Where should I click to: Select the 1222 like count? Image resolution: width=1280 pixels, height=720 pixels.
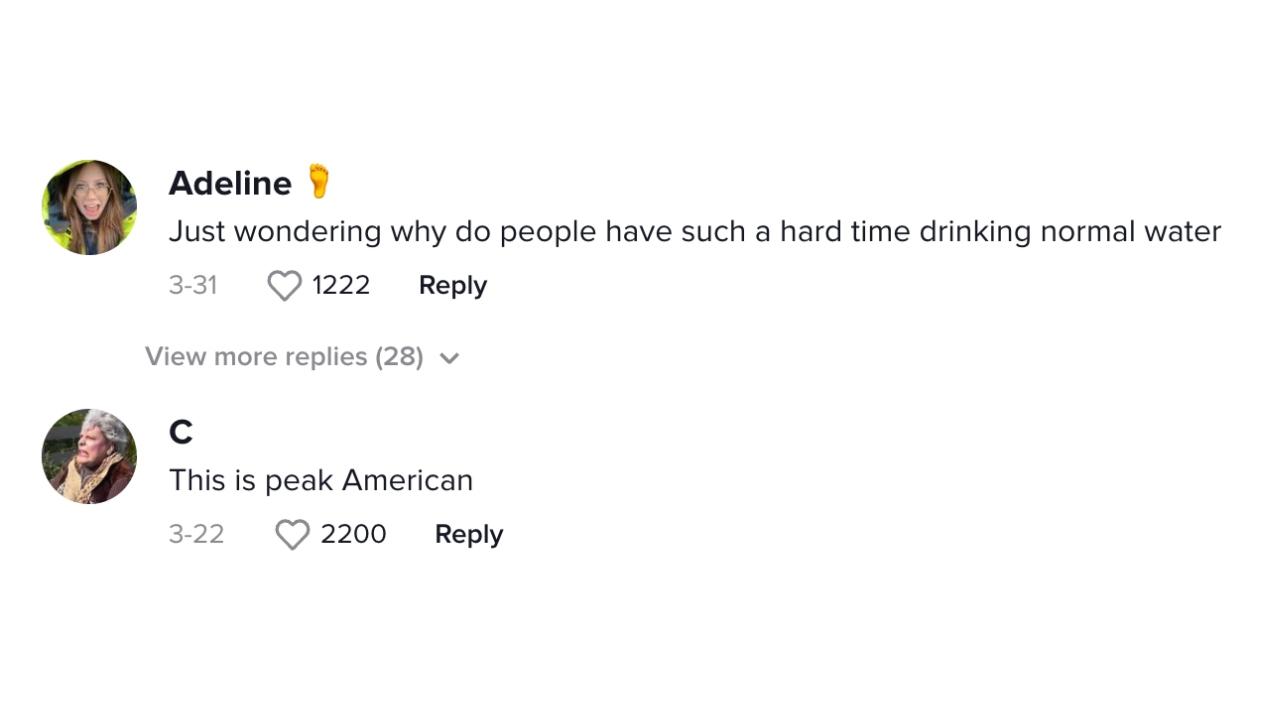(341, 285)
